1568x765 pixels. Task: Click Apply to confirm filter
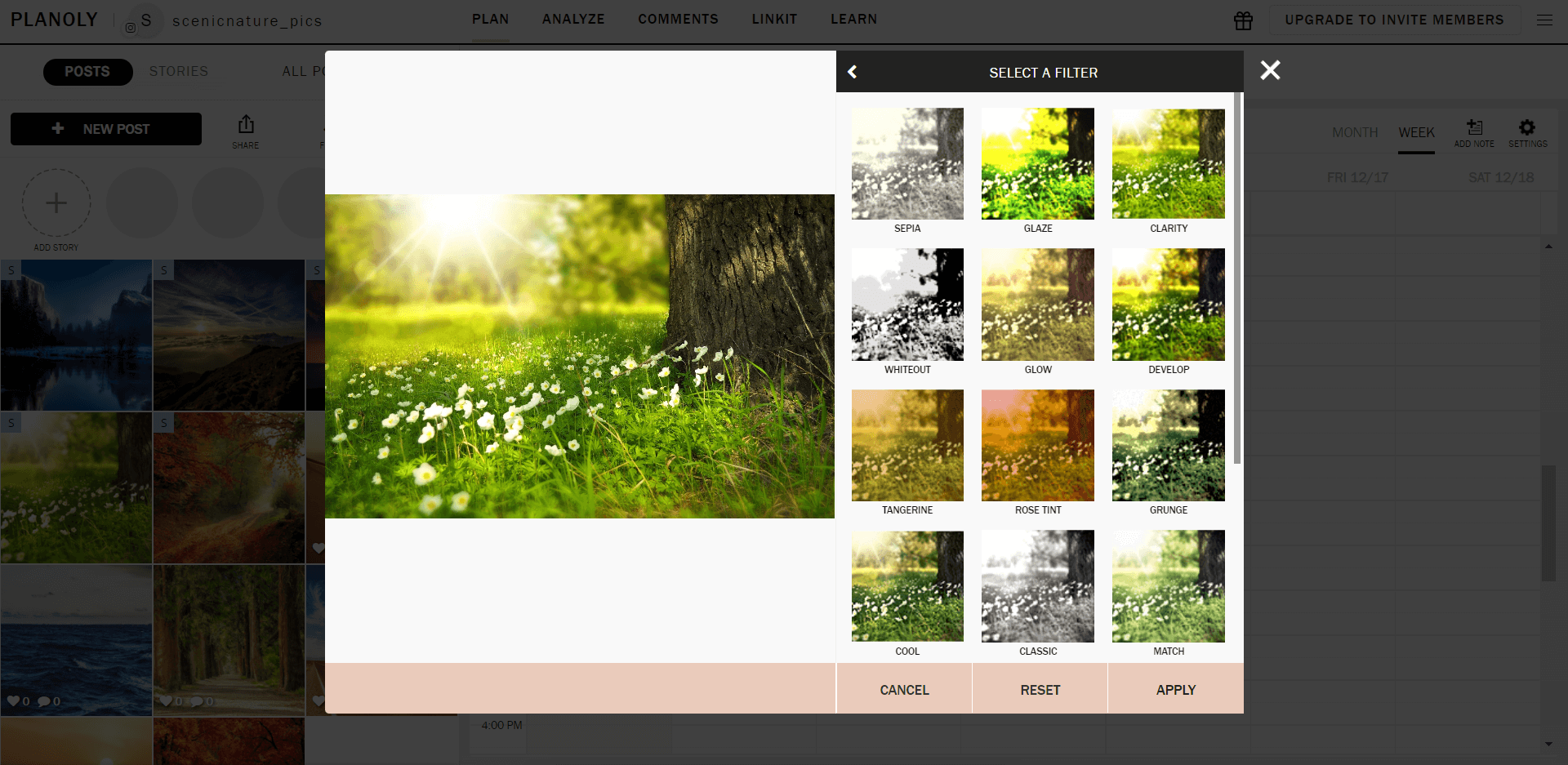pyautogui.click(x=1176, y=690)
